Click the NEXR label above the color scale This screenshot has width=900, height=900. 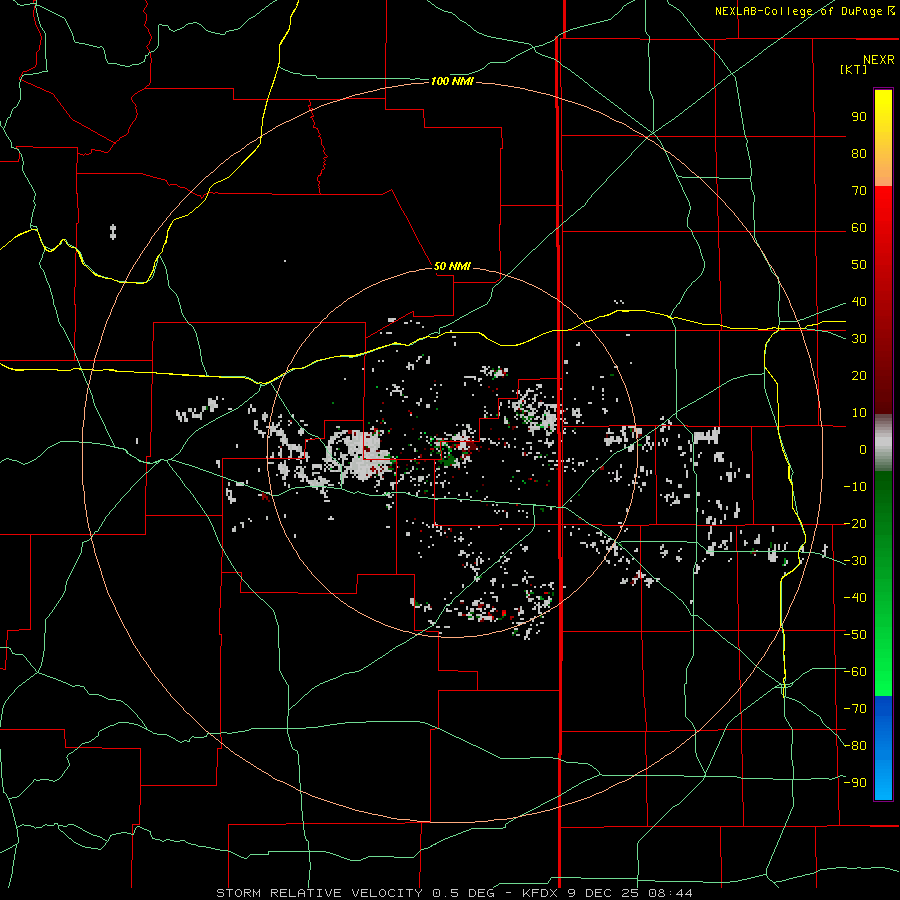[878, 60]
